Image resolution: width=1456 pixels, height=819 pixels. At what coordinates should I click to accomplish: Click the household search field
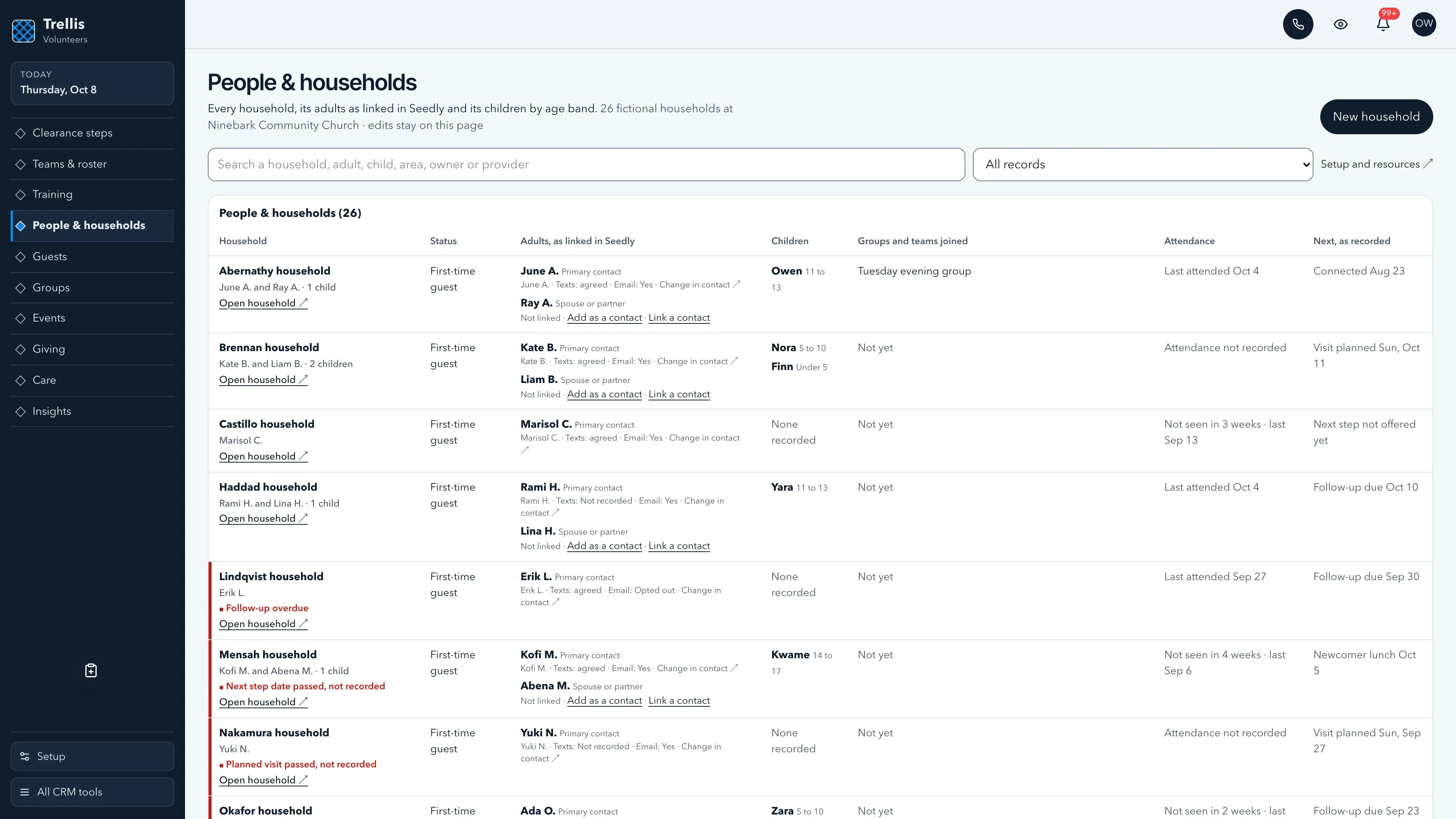[586, 165]
